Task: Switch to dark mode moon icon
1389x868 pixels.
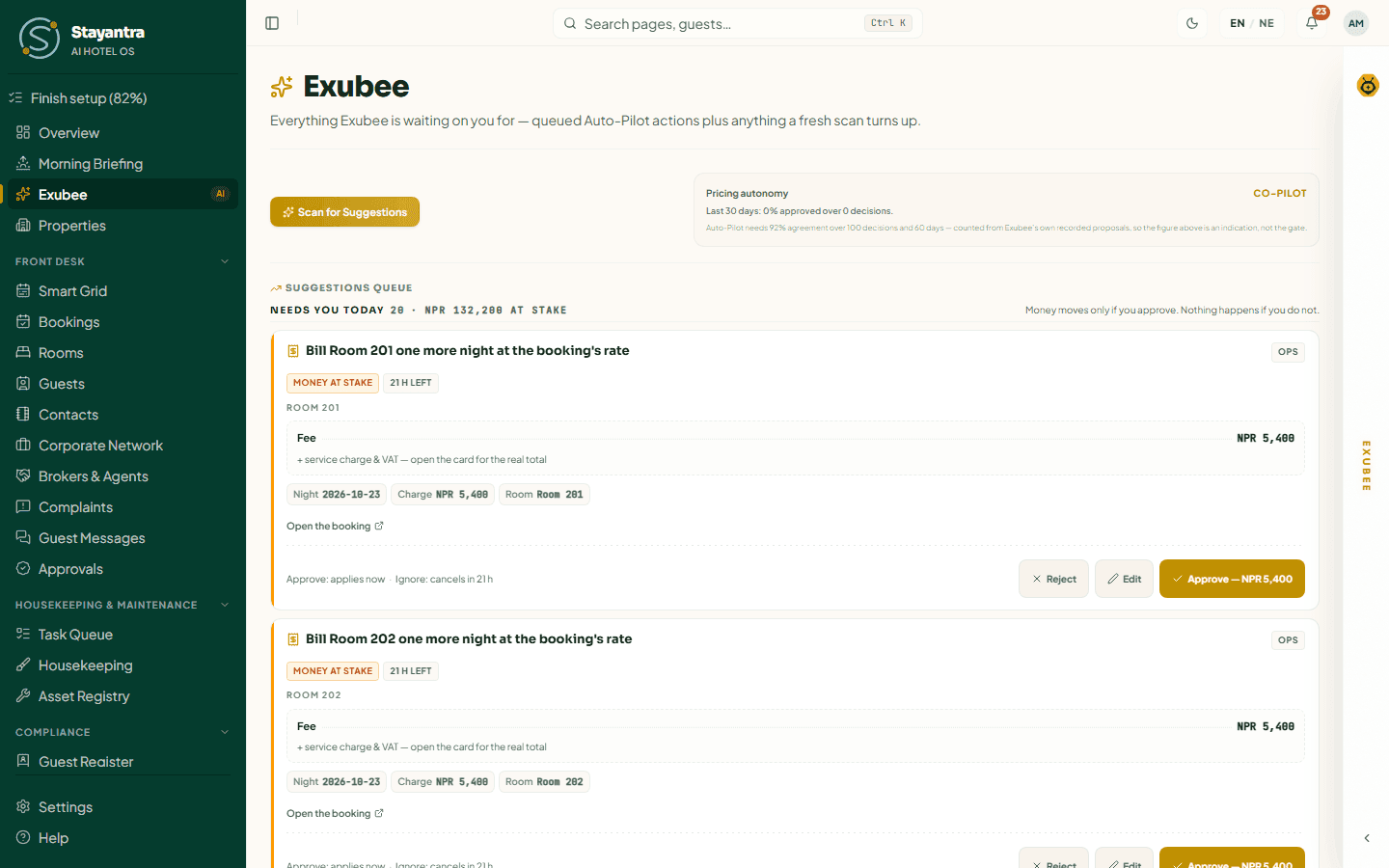Action: (x=1192, y=23)
